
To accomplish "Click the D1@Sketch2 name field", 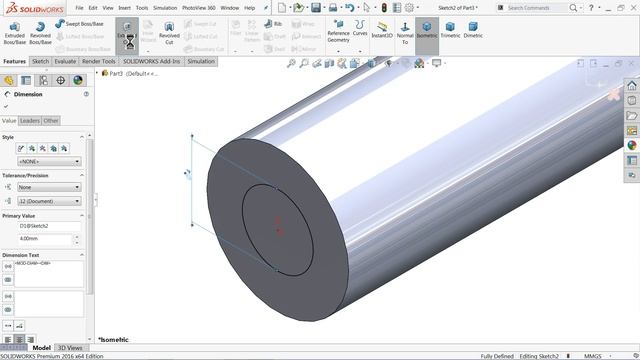I will [x=49, y=226].
